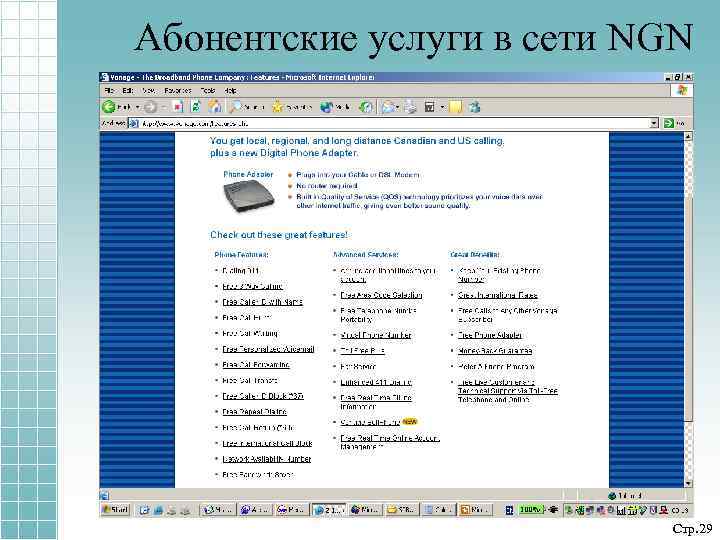Click the Mail envelope icon
Screen dimensions: 720x540
click(388, 107)
